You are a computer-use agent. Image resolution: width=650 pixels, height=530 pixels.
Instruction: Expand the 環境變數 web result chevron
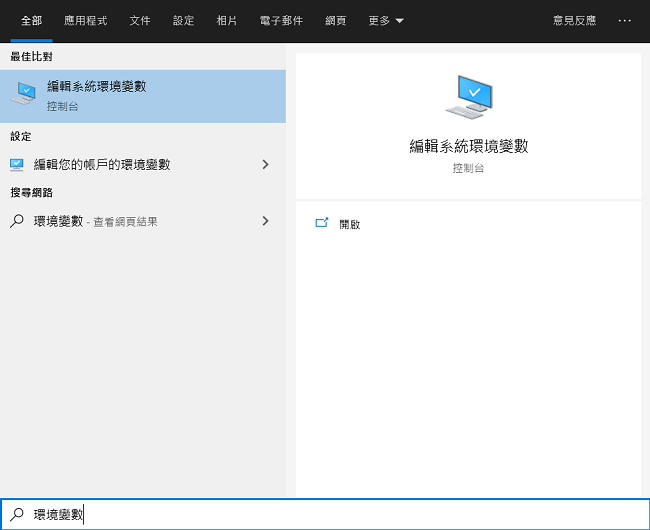(265, 221)
